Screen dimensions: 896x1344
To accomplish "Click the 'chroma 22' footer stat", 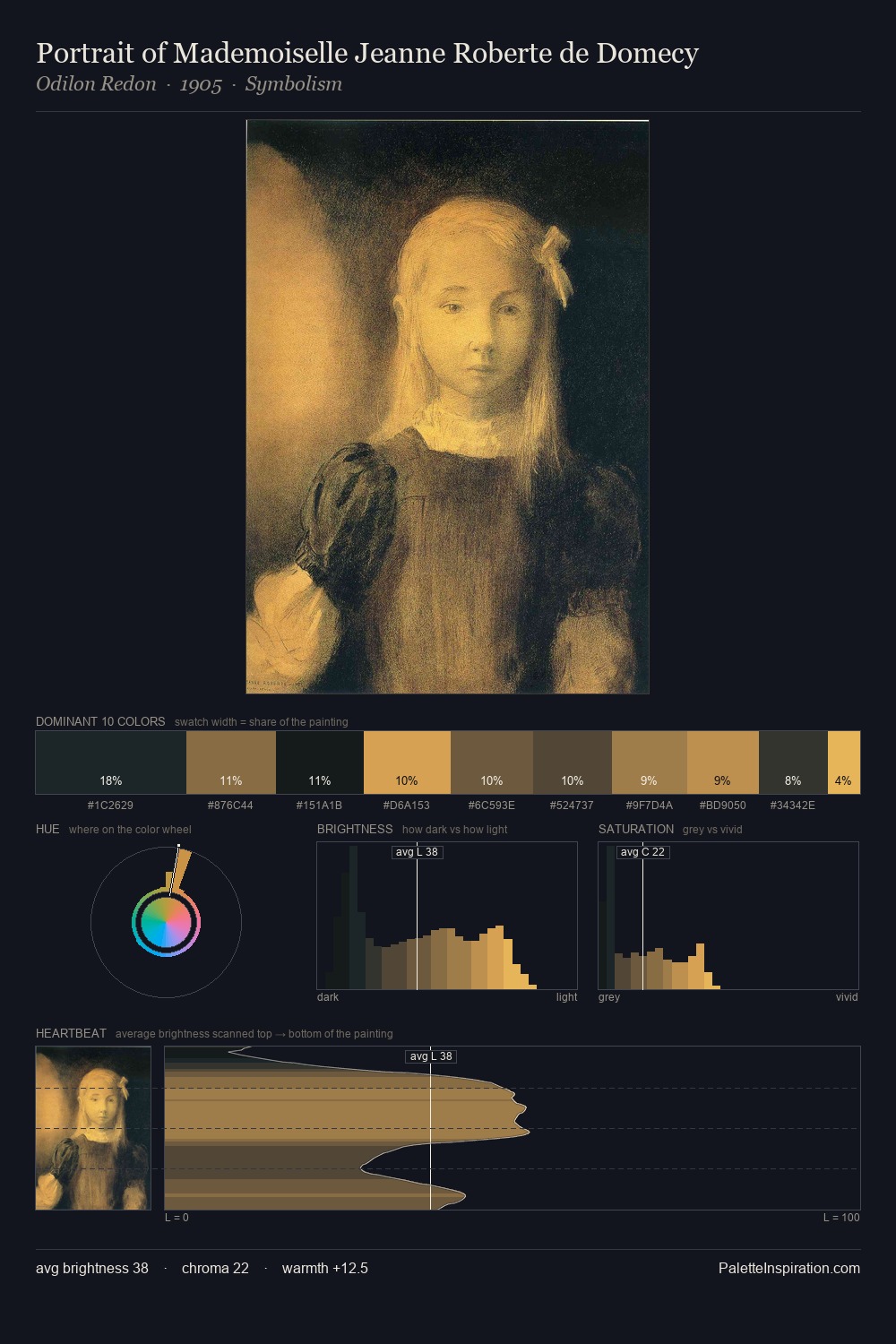I will 215,1268.
